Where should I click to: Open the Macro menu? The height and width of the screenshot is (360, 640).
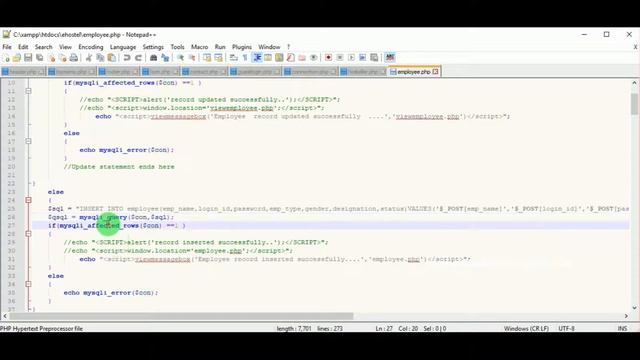tap(200, 47)
